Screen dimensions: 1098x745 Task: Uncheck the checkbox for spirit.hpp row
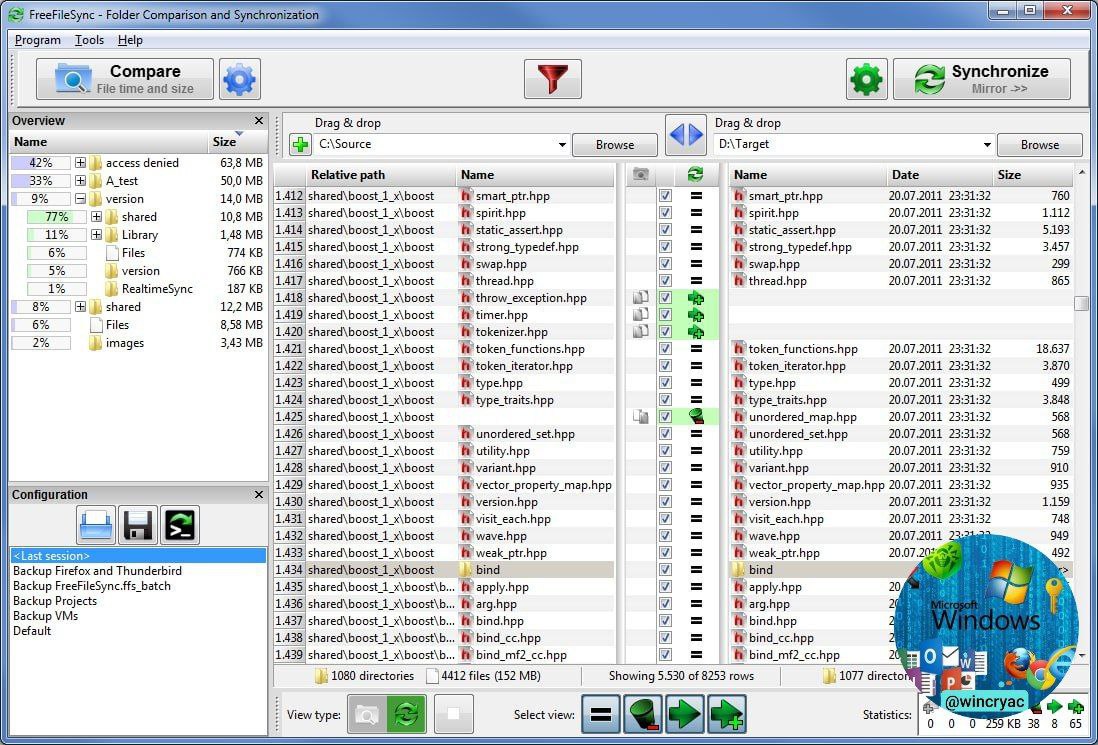click(665, 213)
